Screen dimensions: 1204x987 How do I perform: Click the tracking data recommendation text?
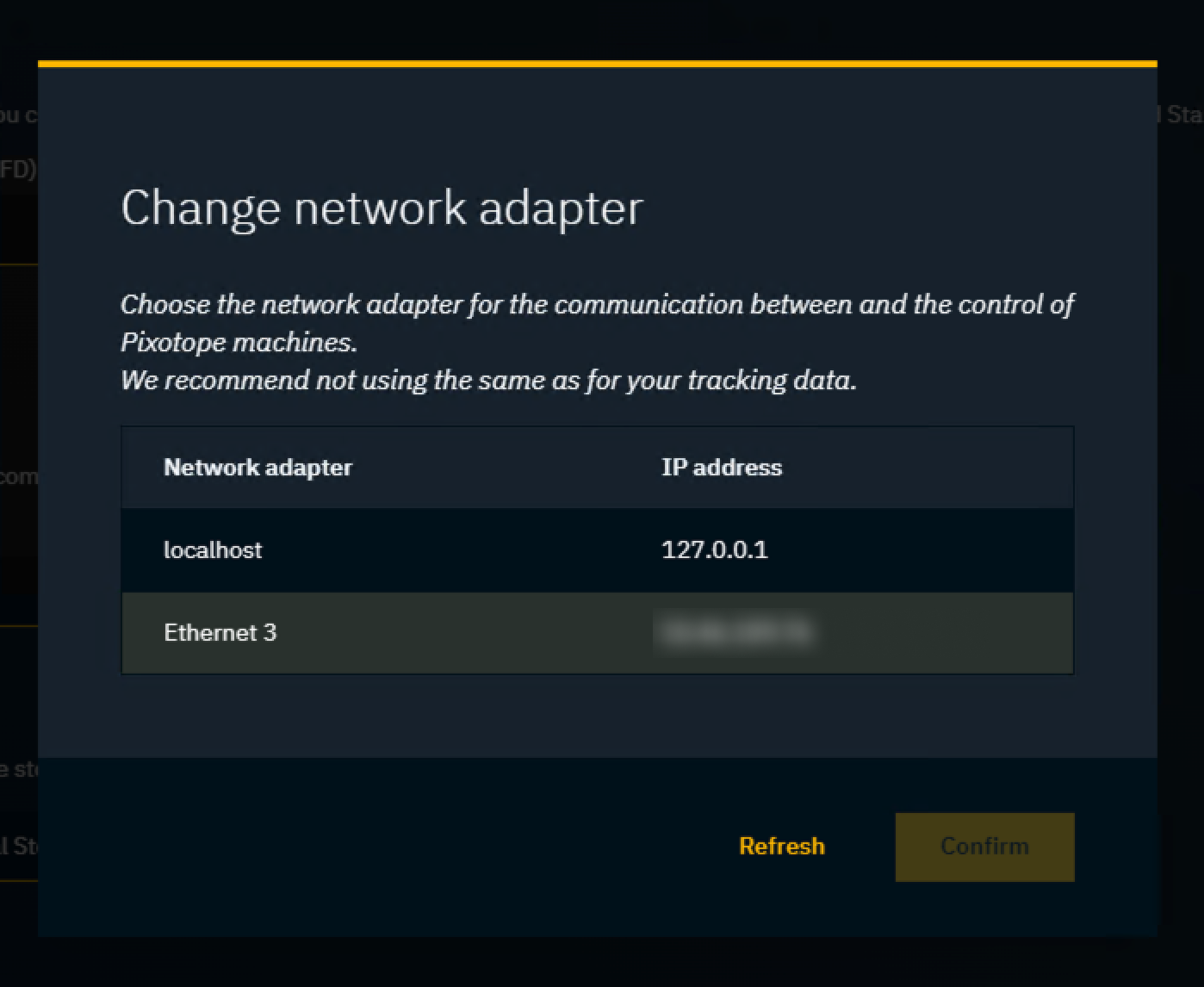click(488, 380)
